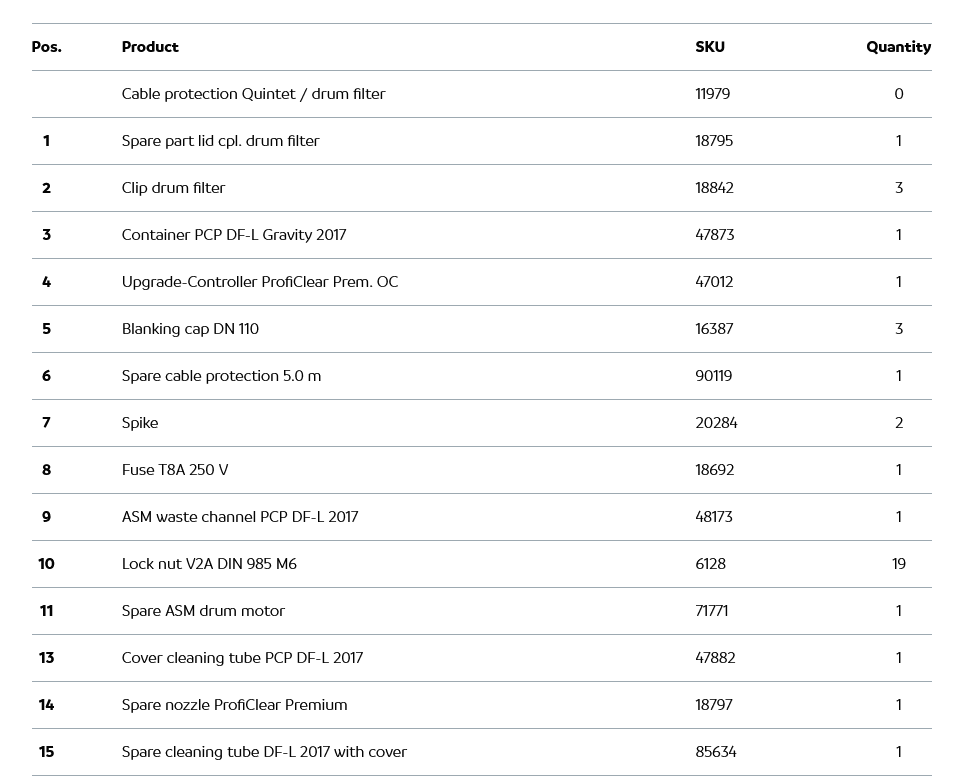This screenshot has width=965, height=776.
Task: Open ASM waste channel PCP DF-L 2017
Action: coord(239,517)
